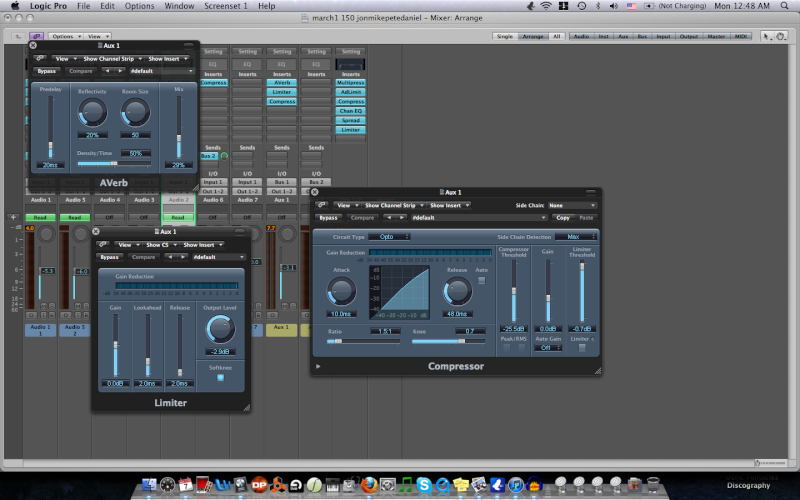800x500 pixels.
Task: Toggle Read automation on Audio 5 strip
Action: tap(75, 217)
